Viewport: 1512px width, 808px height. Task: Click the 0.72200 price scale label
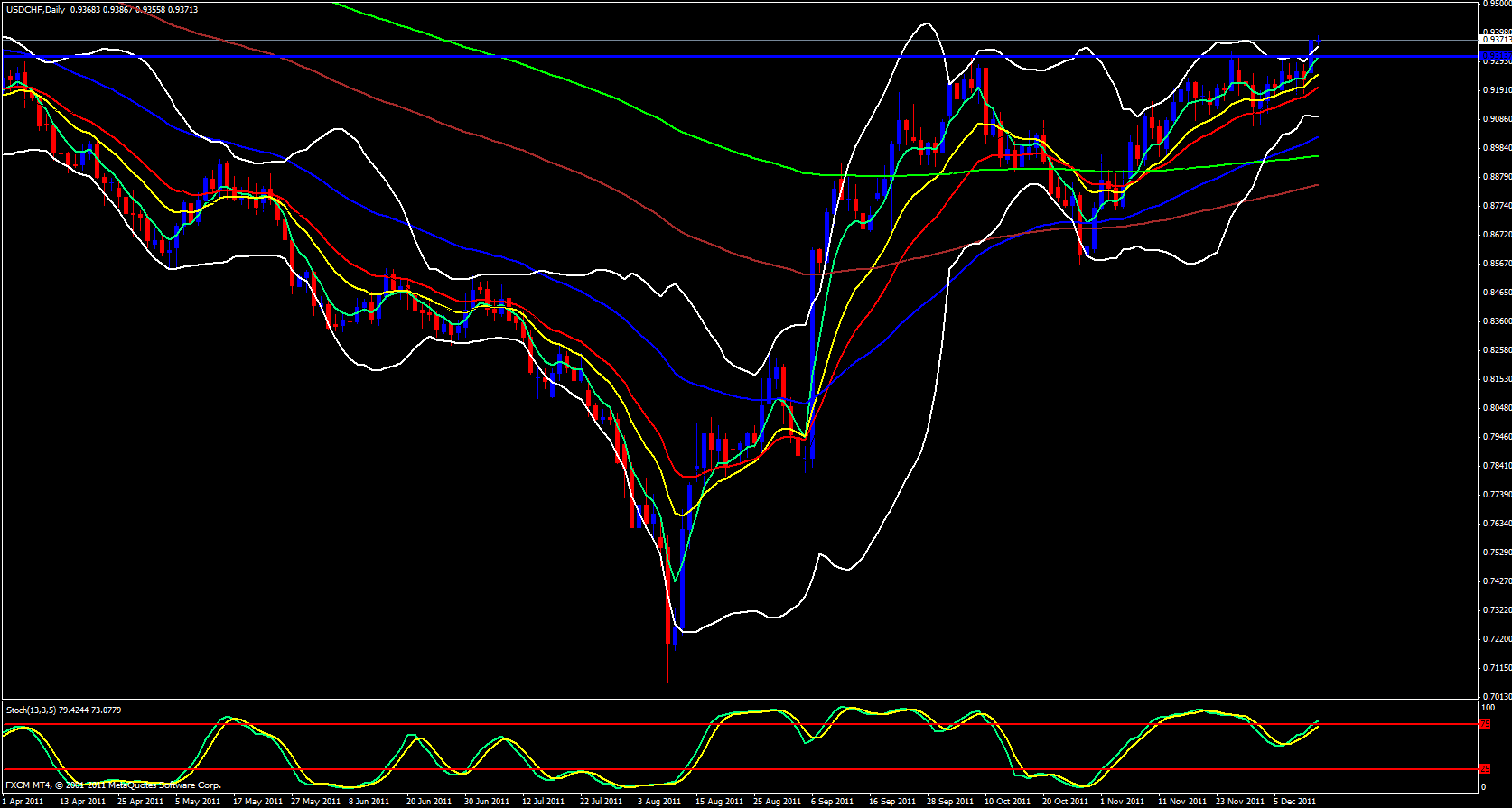(x=1496, y=639)
